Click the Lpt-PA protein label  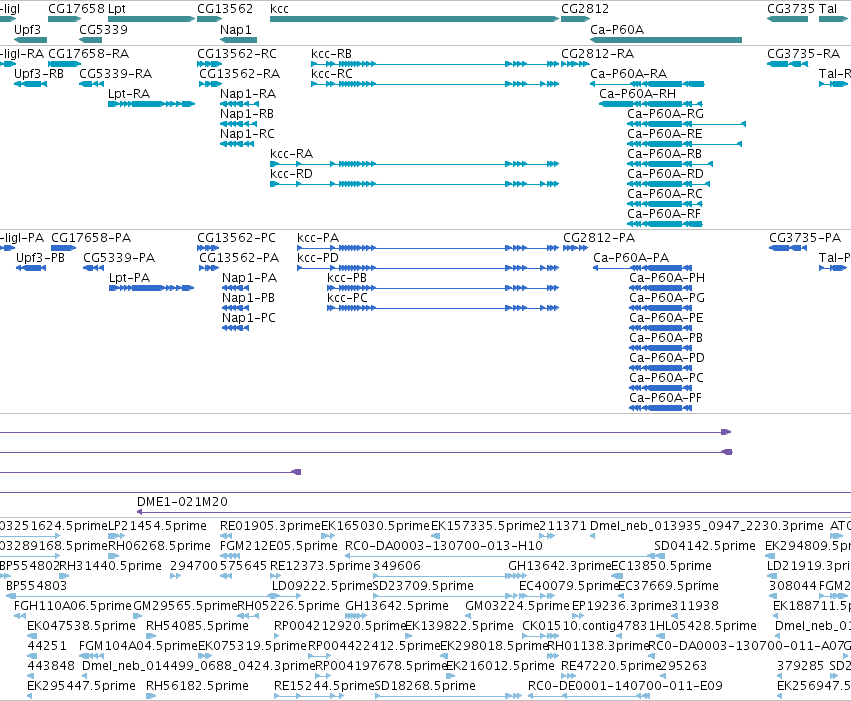(129, 278)
